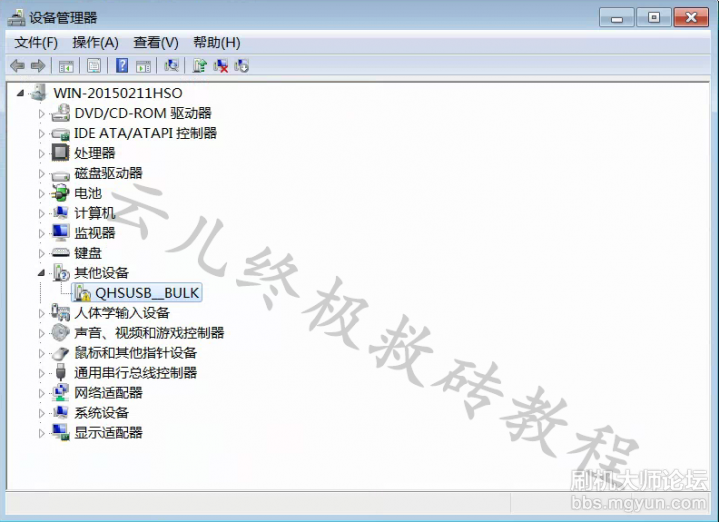Open the 查看(V) menu
Image resolution: width=719 pixels, height=522 pixels.
pyautogui.click(x=156, y=43)
